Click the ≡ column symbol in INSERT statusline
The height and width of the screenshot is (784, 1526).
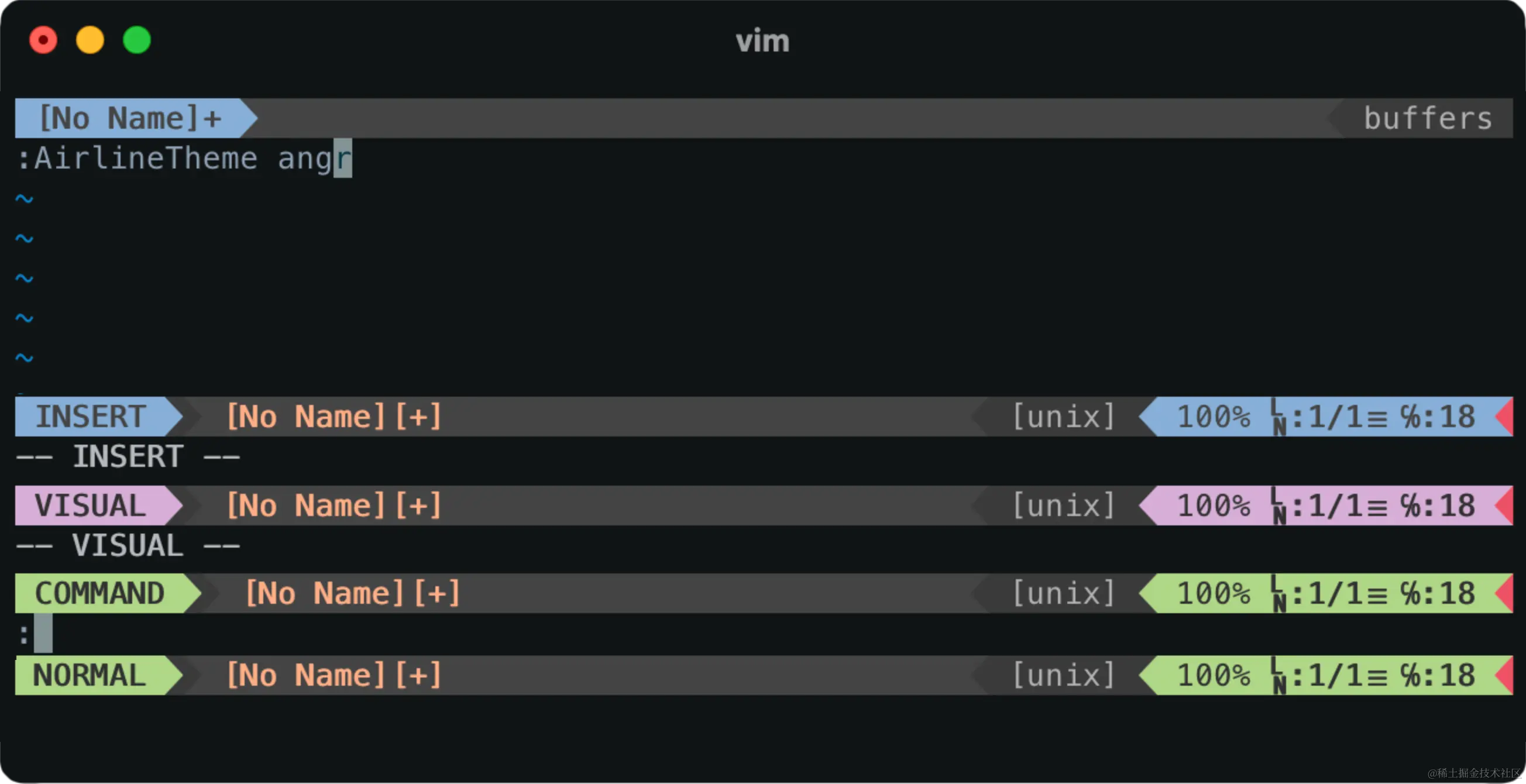click(x=1377, y=419)
